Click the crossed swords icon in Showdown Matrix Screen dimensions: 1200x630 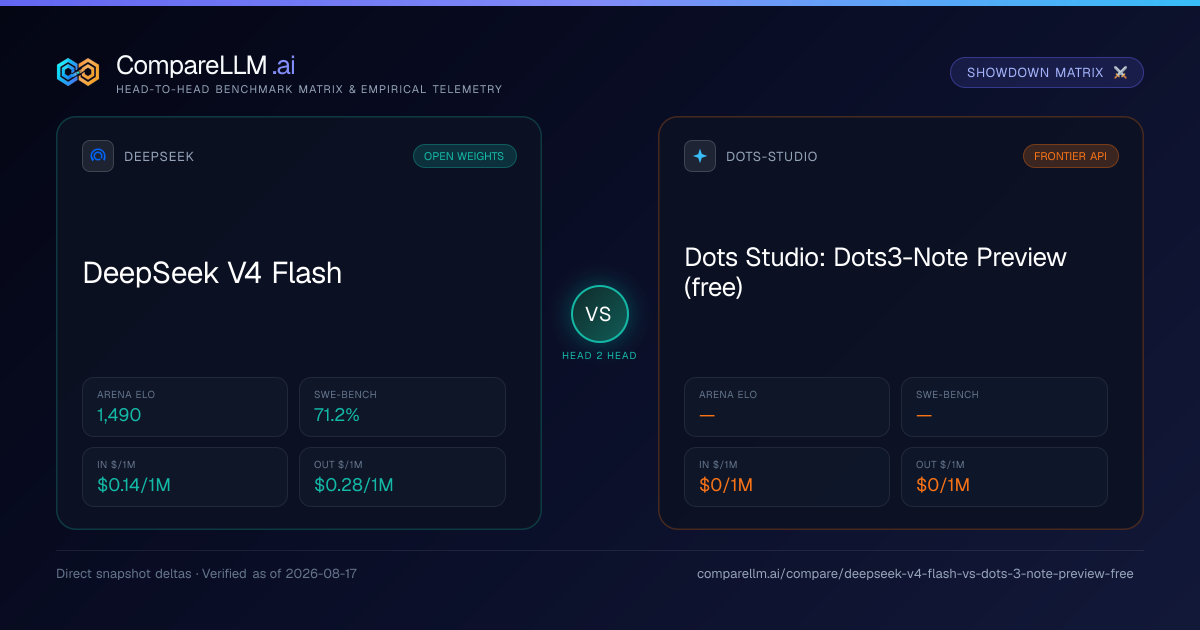(x=1120, y=73)
